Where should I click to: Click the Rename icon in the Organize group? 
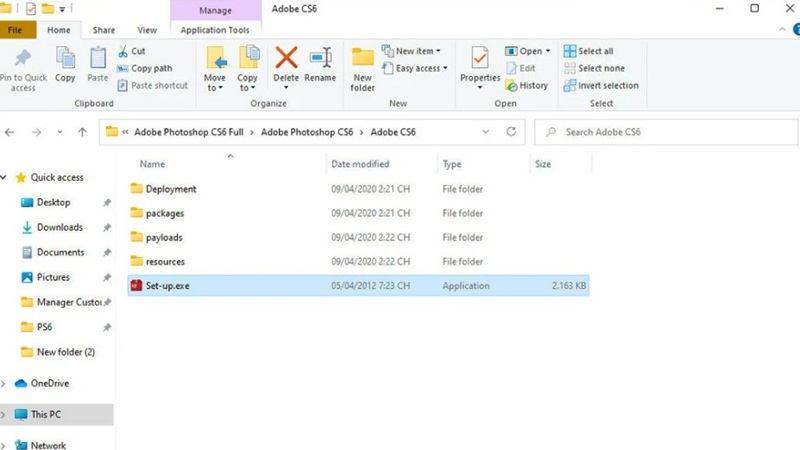coord(320,60)
